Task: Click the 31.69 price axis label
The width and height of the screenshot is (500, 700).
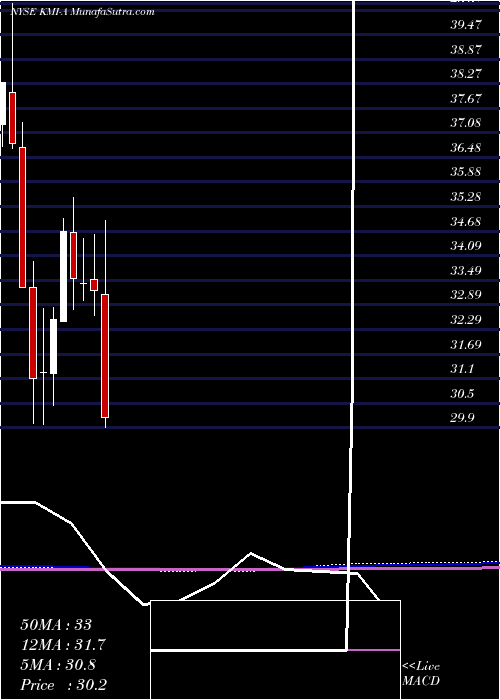Action: [466, 344]
